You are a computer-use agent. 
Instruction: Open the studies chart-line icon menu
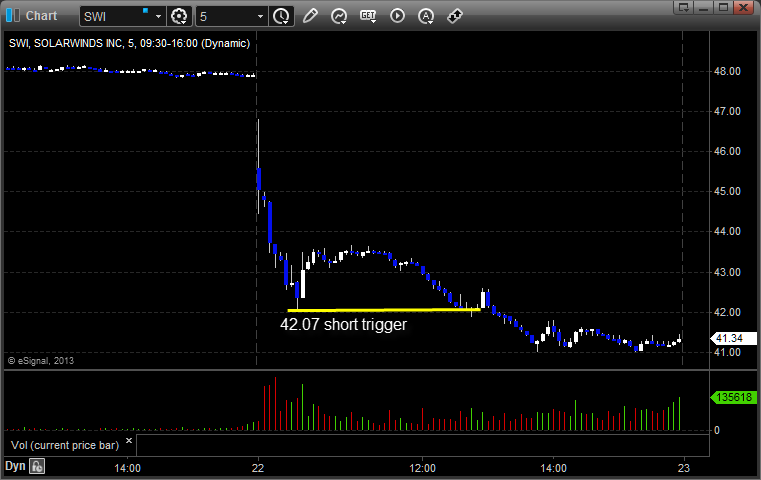point(339,16)
